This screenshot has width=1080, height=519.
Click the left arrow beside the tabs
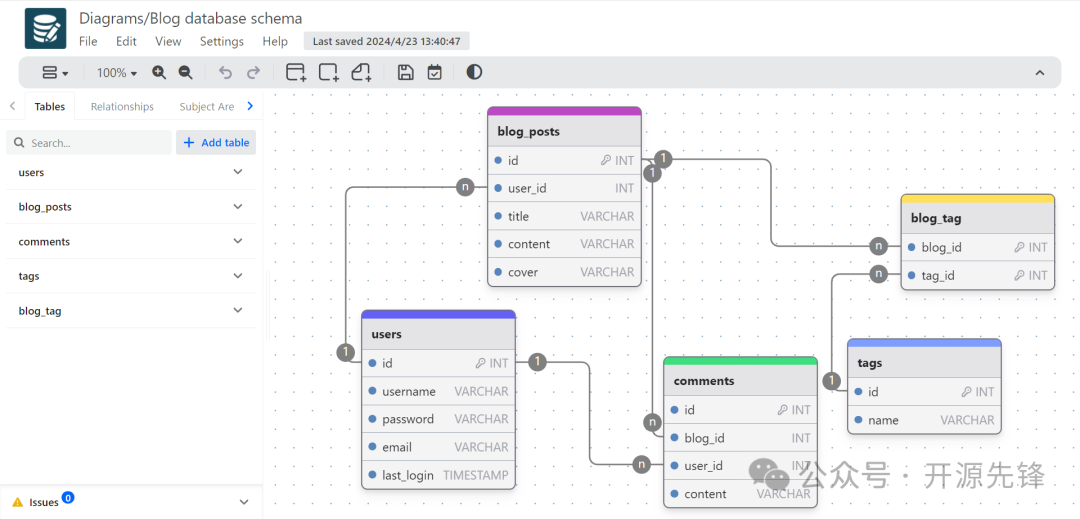pyautogui.click(x=12, y=106)
